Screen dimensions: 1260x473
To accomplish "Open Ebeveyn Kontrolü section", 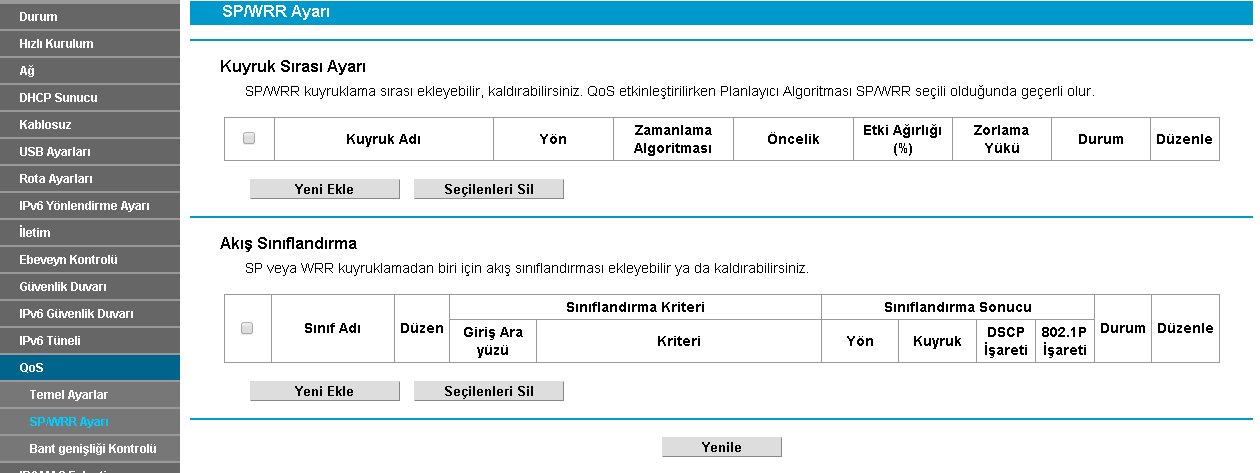I will pos(68,260).
